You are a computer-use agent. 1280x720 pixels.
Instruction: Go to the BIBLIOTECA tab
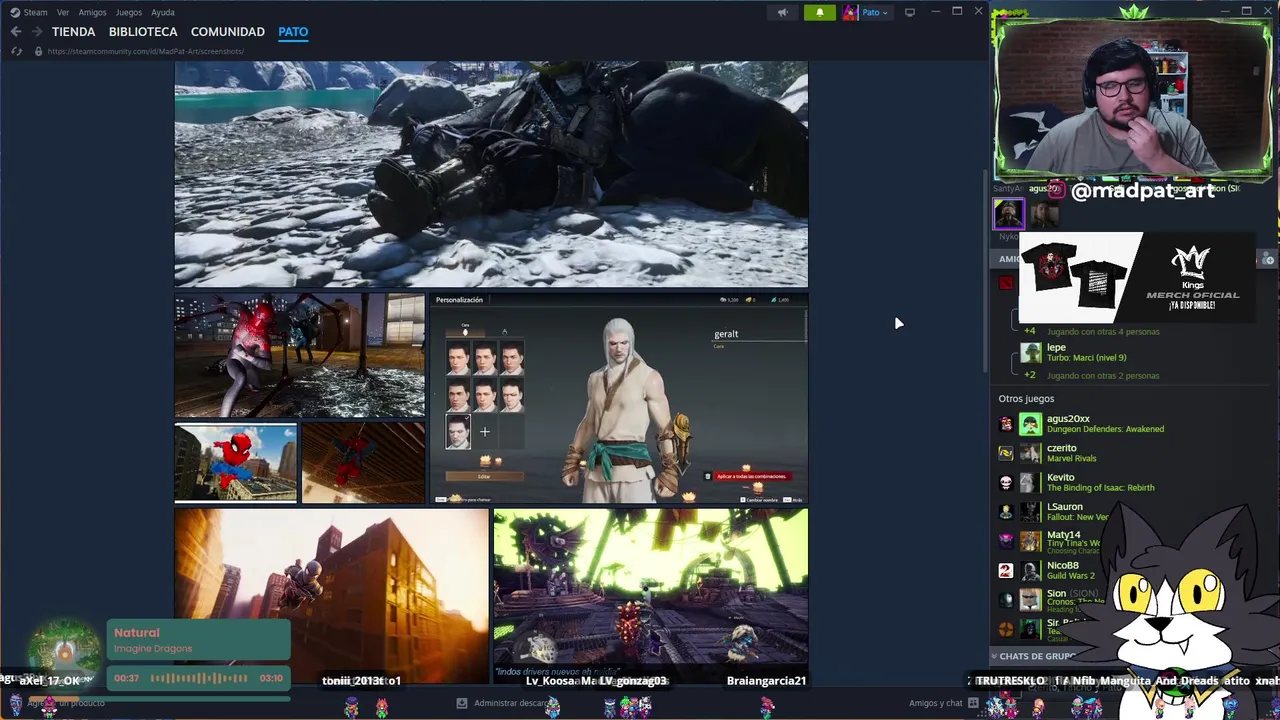tap(143, 32)
